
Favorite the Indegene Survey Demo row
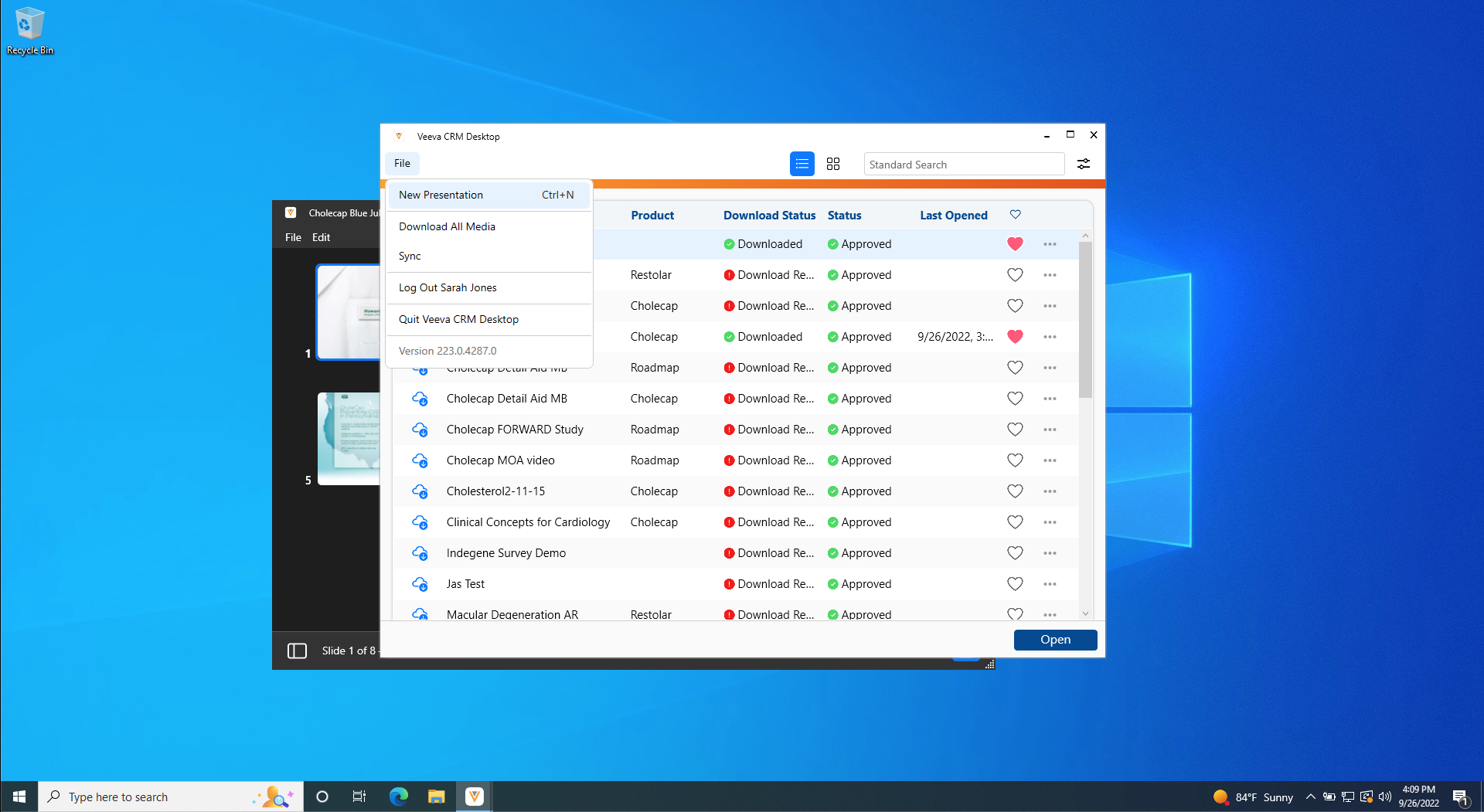[1015, 553]
